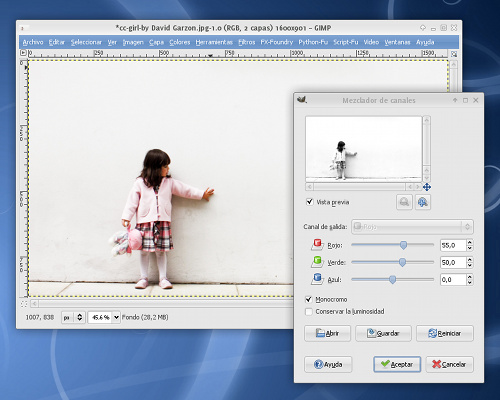The image size is (500, 400).
Task: Increase Azul value with up arrow
Action: [470, 277]
